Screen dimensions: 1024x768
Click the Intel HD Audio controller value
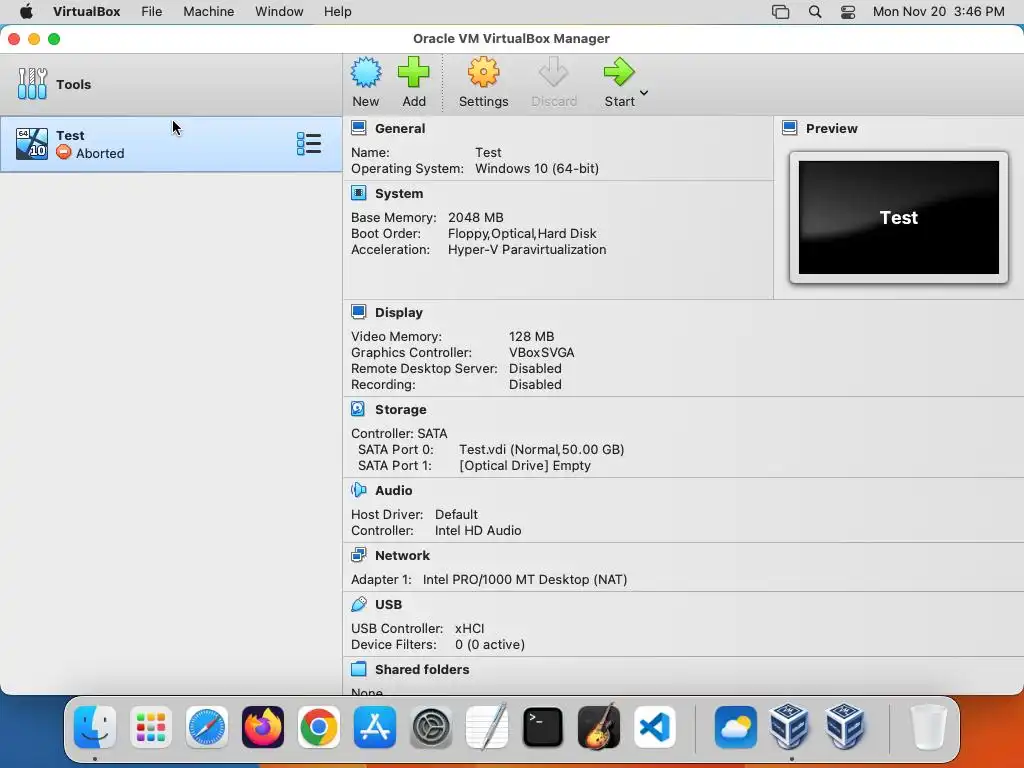tap(478, 530)
